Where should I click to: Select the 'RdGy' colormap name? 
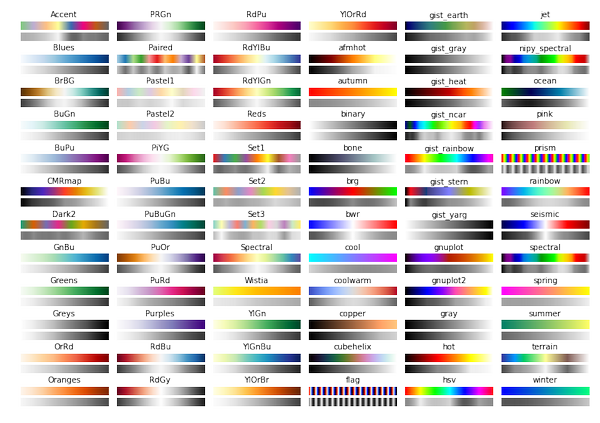click(160, 380)
